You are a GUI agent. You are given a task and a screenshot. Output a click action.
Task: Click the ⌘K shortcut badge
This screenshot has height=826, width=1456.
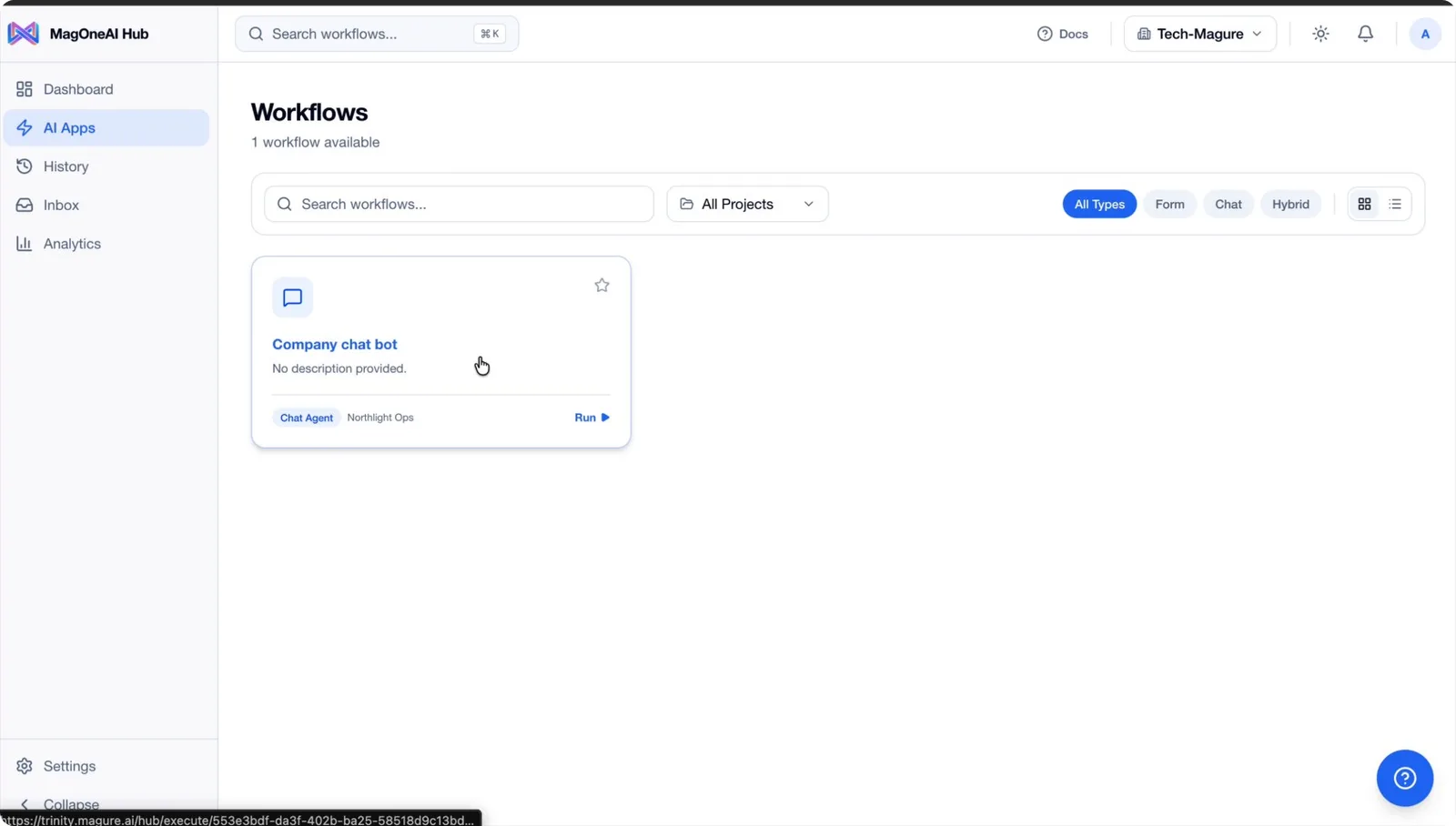click(490, 34)
